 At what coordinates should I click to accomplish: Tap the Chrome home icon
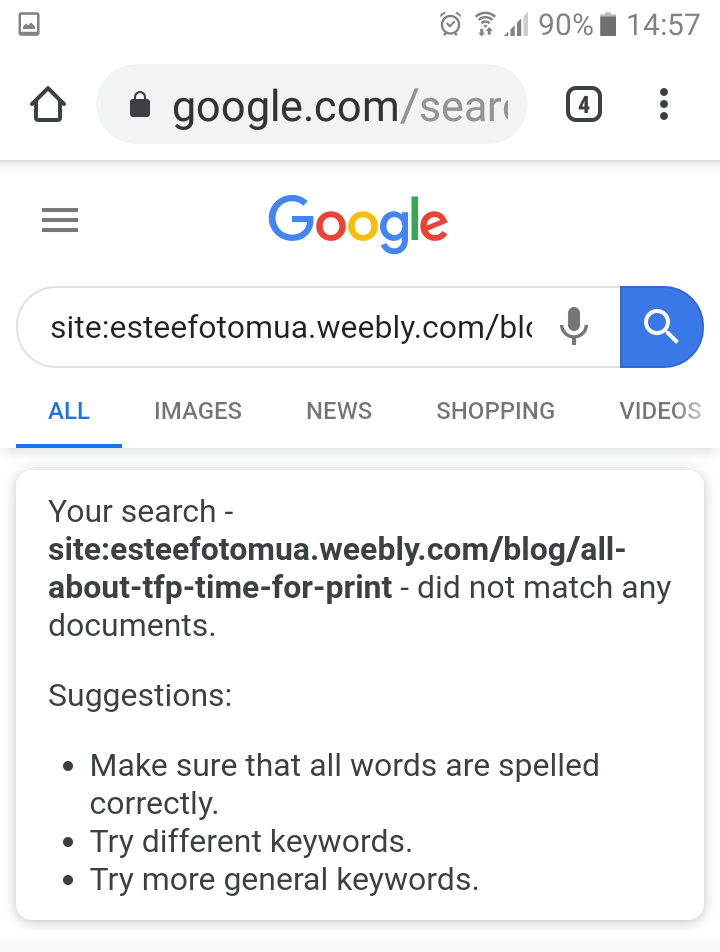point(48,104)
